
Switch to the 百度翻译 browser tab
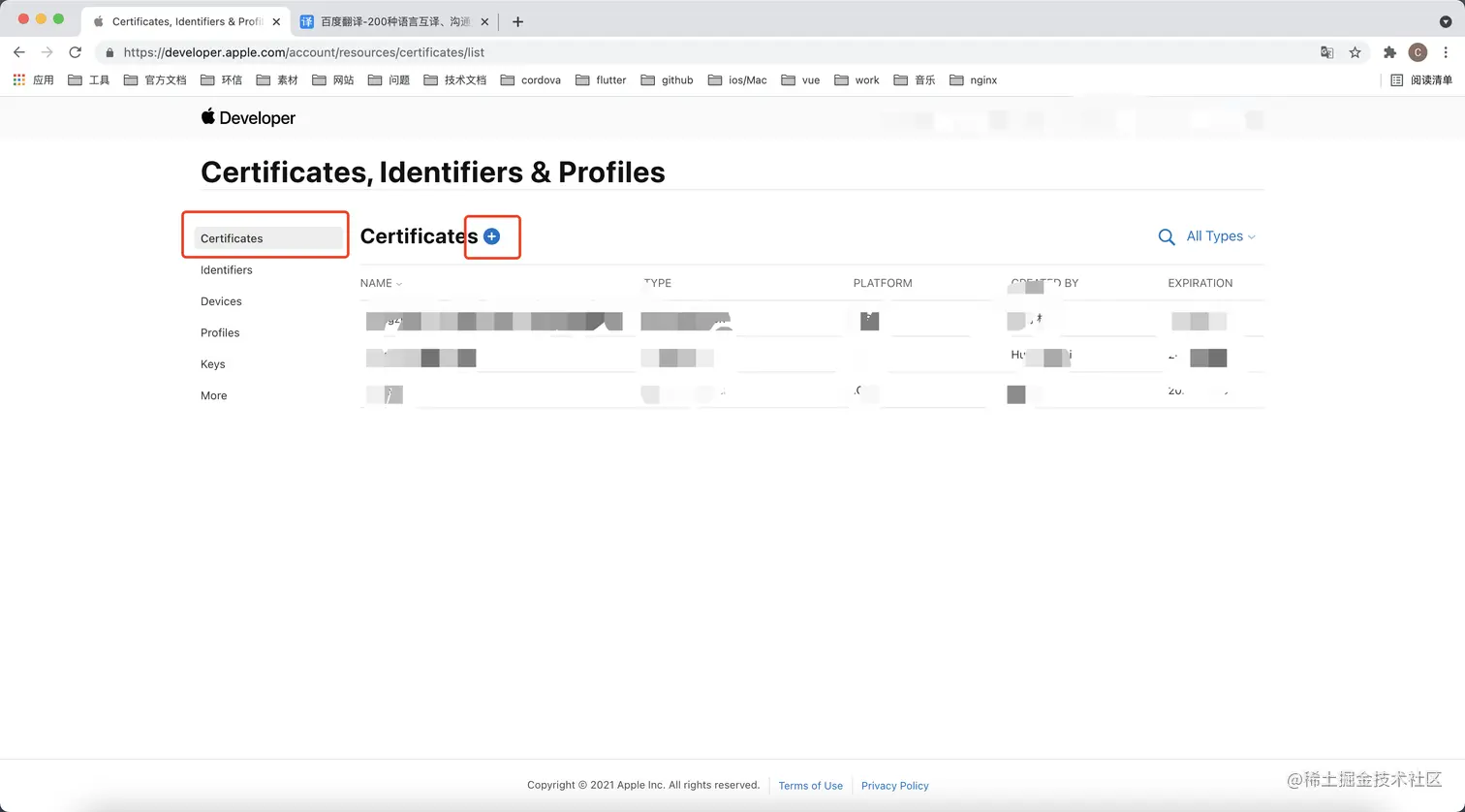(395, 21)
